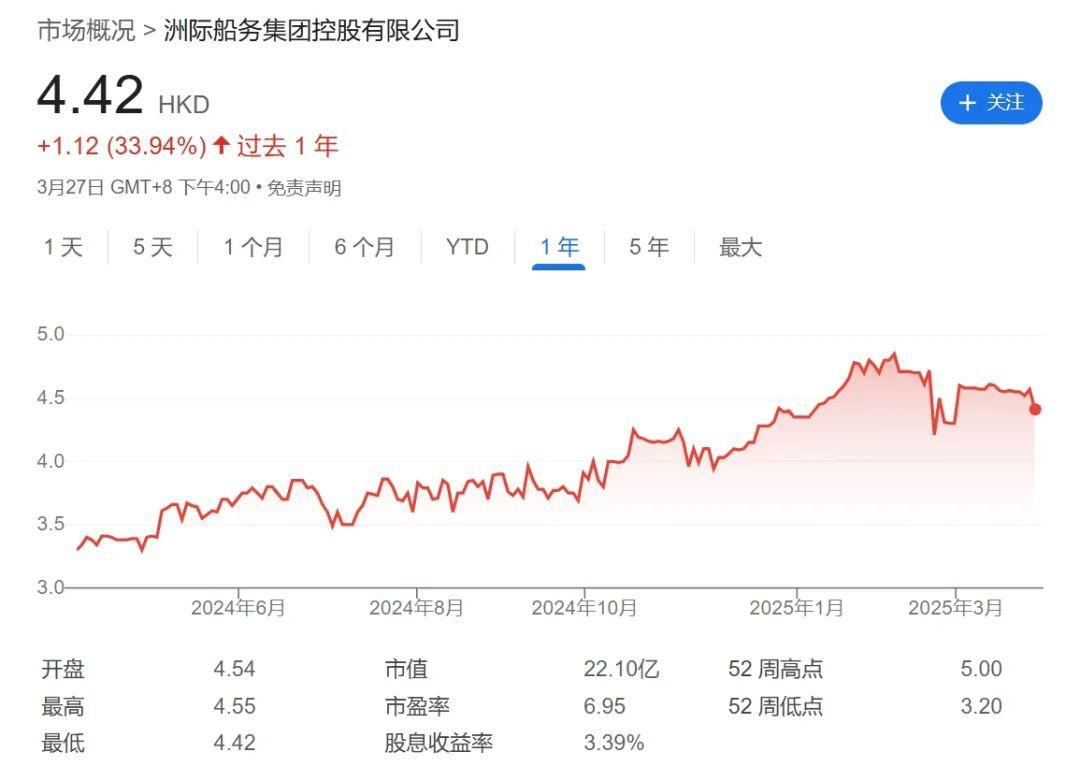Screen dimensions: 1080x781
Task: Click the 2024年6月 axis label
Action: [x=238, y=608]
